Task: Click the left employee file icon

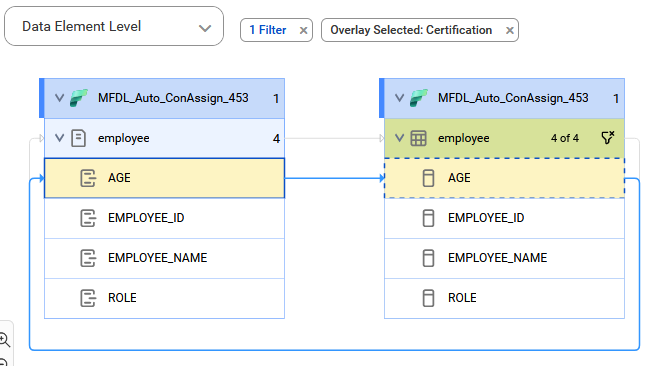Action: (x=78, y=138)
